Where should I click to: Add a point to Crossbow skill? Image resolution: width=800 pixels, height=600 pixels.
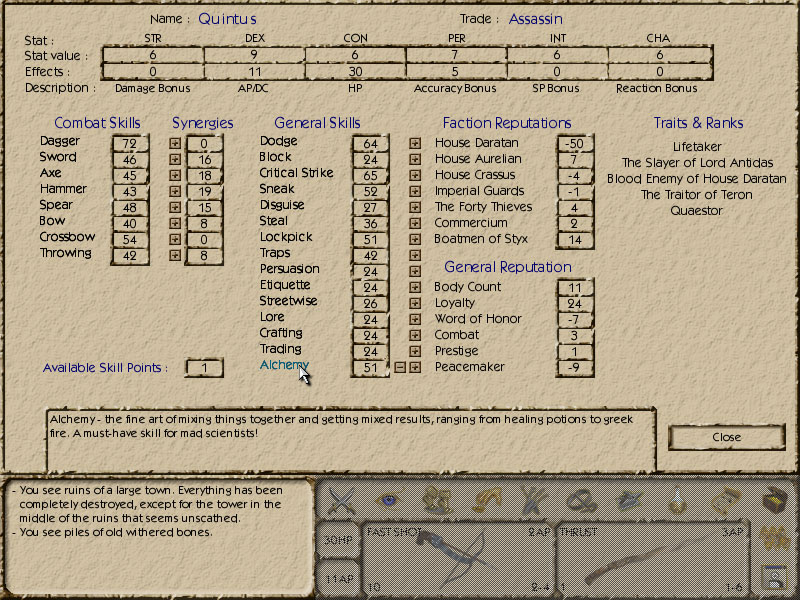(176, 239)
